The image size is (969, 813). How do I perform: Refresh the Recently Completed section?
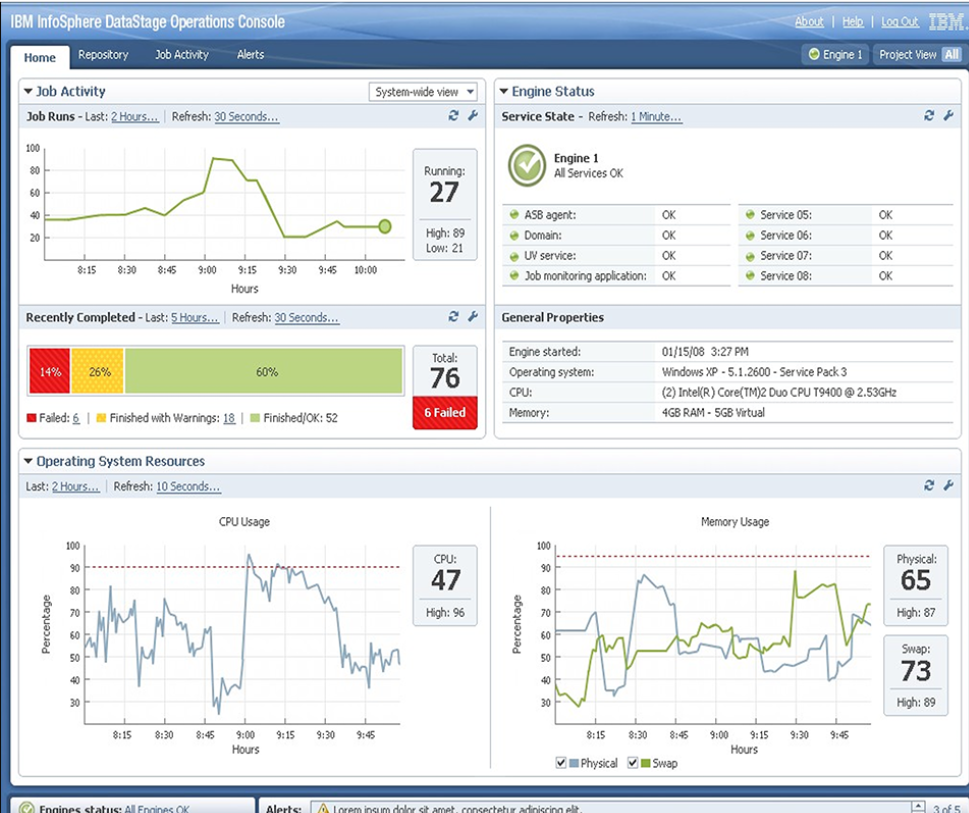pyautogui.click(x=454, y=316)
